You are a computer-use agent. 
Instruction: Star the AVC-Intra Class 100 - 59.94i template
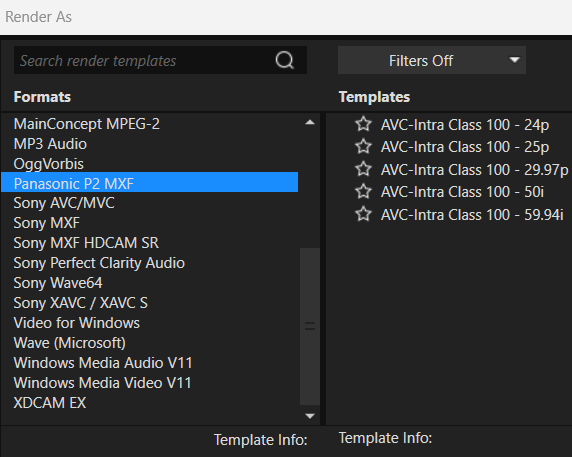point(363,214)
